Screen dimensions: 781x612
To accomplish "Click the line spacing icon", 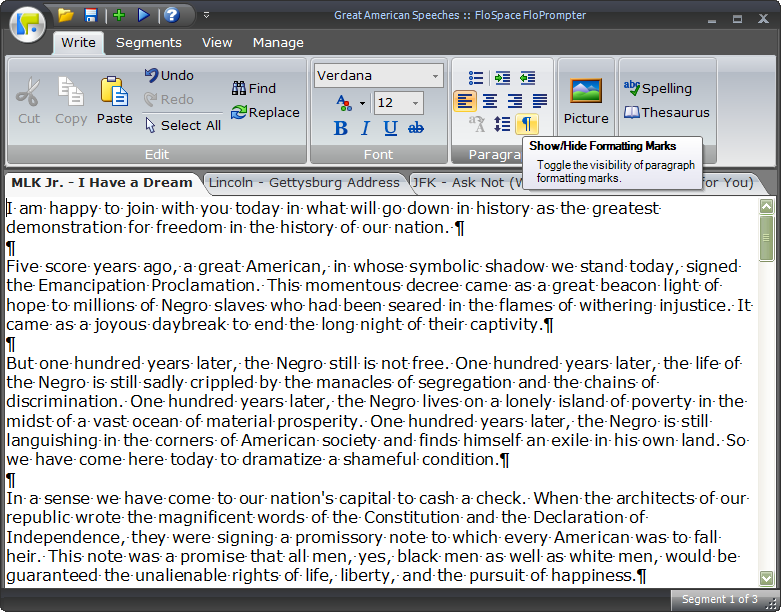I will point(502,124).
